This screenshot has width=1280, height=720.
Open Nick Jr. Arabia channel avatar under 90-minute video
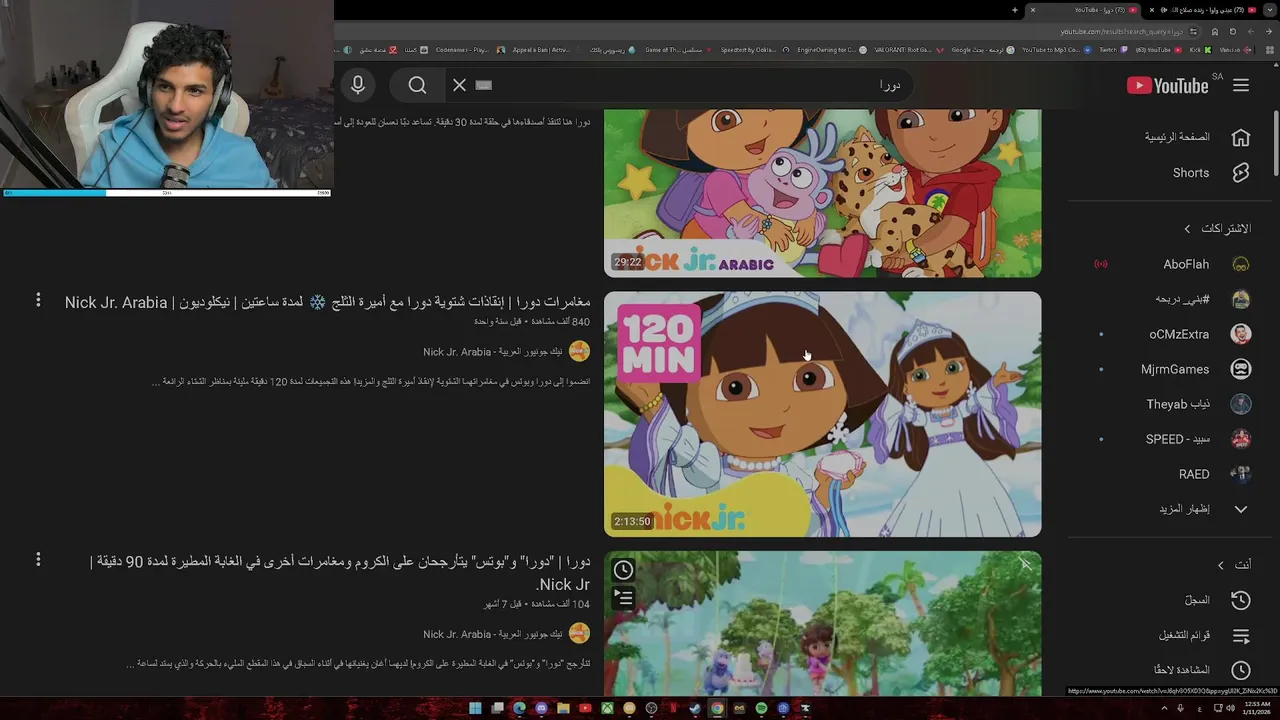pos(579,633)
